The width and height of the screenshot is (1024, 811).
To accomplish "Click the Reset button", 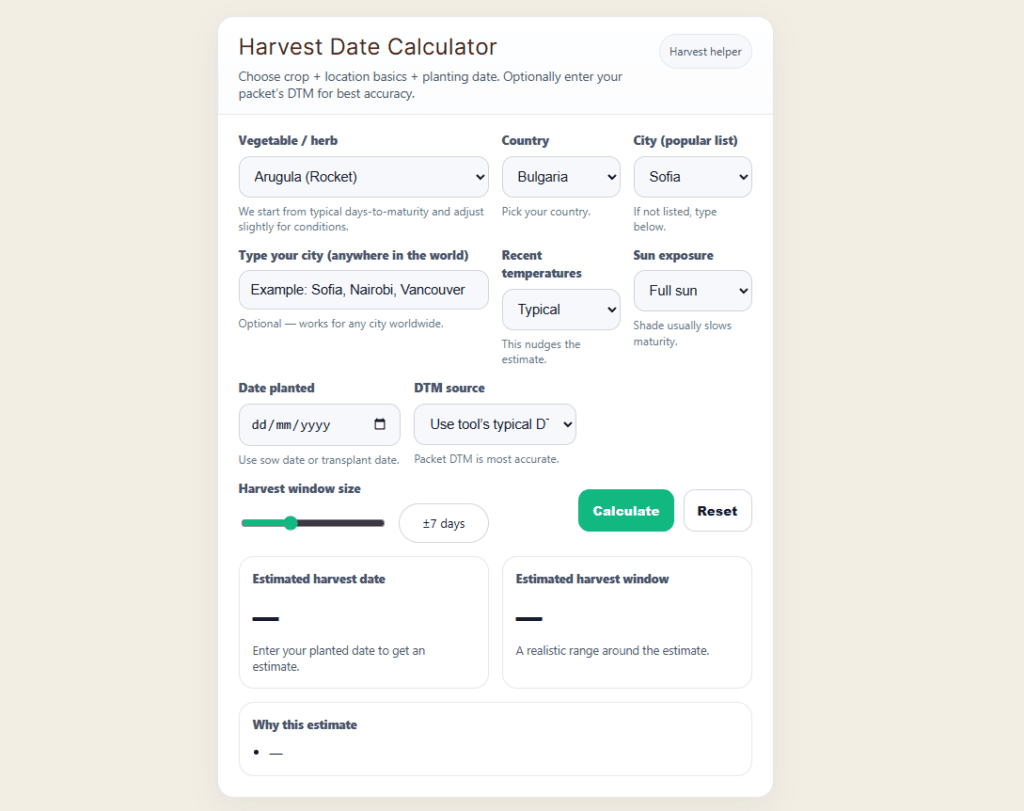I will (x=717, y=511).
